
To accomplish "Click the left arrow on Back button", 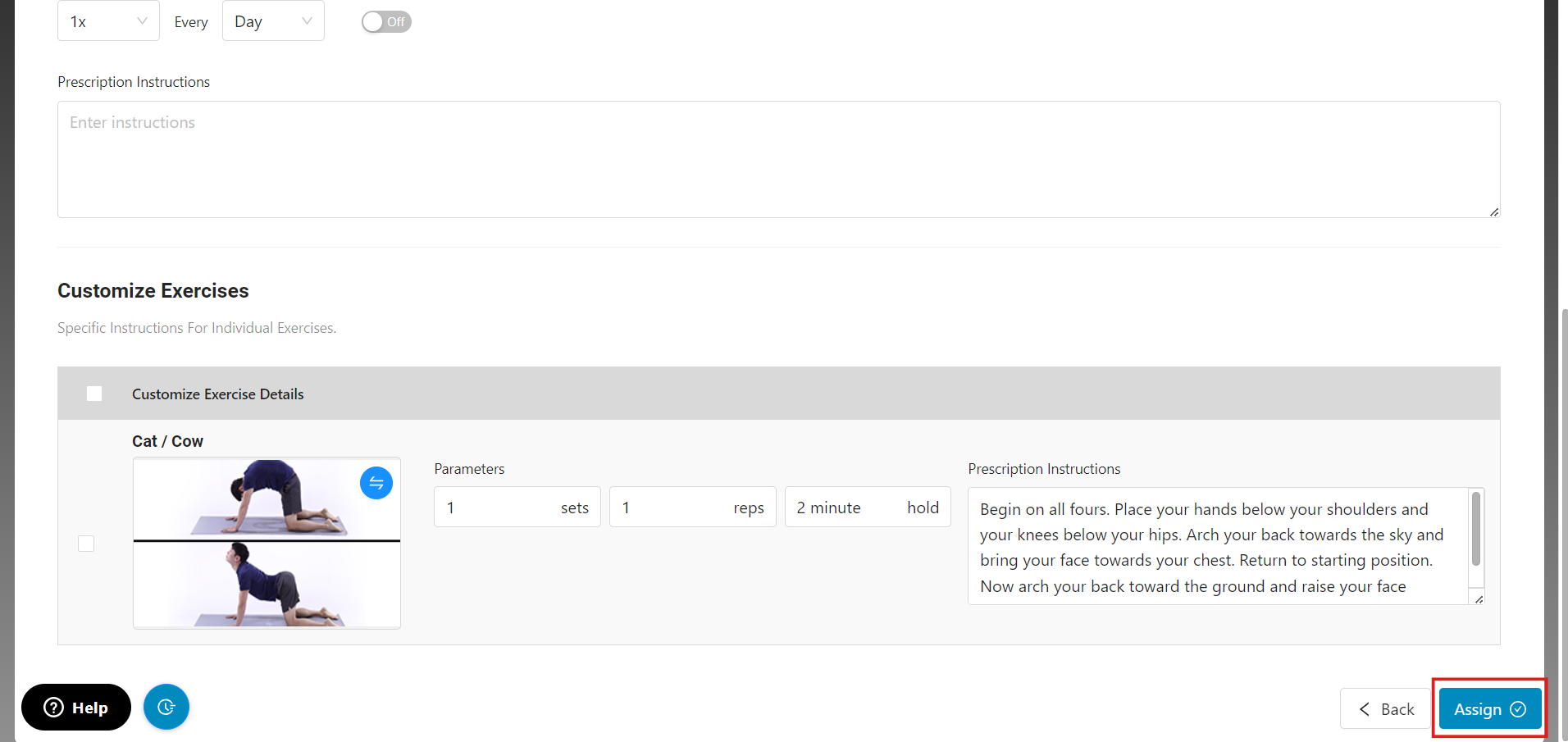I will coord(1365,709).
